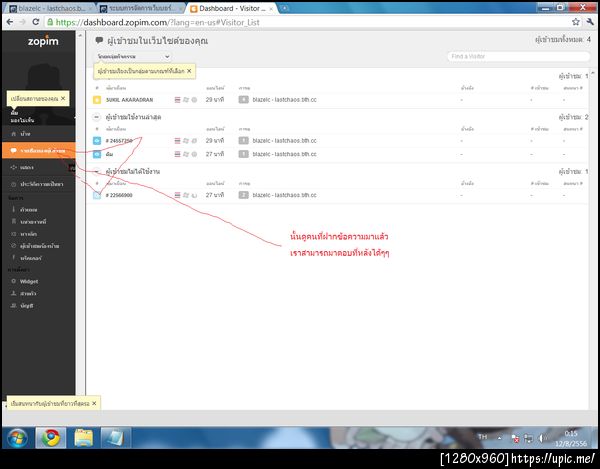The width and height of the screenshot is (600, 469).
Task: Close the yellow tooltip under the group dropdown
Action: 189,71
